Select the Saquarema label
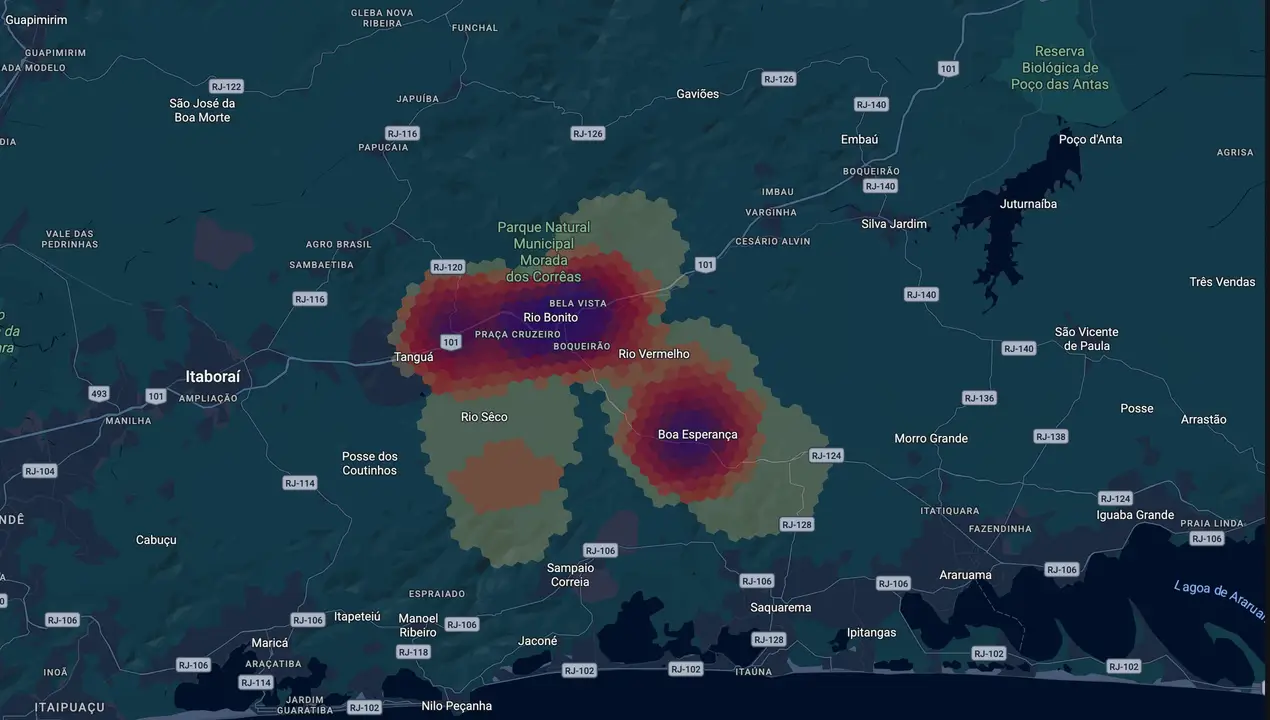This screenshot has width=1270, height=720. click(781, 608)
